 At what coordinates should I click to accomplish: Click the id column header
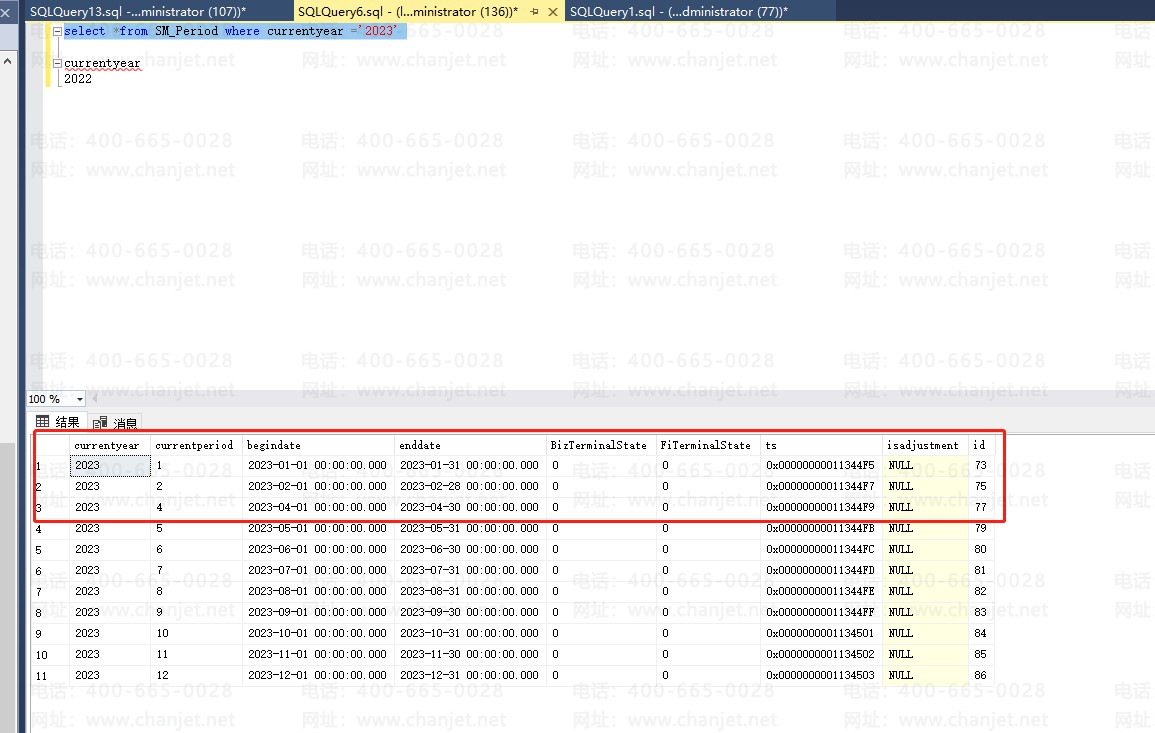click(x=982, y=445)
